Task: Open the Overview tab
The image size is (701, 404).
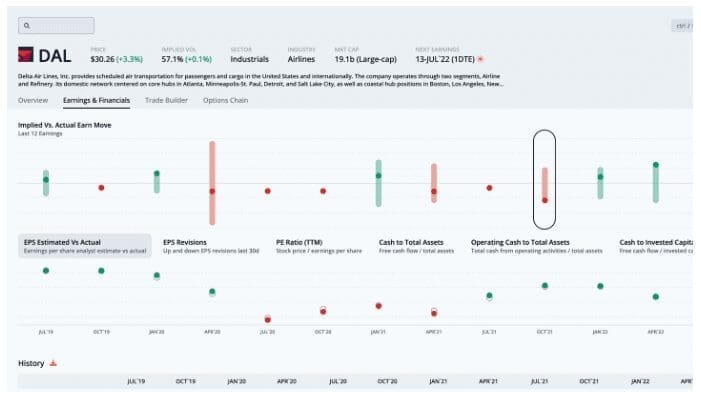Action: click(33, 101)
